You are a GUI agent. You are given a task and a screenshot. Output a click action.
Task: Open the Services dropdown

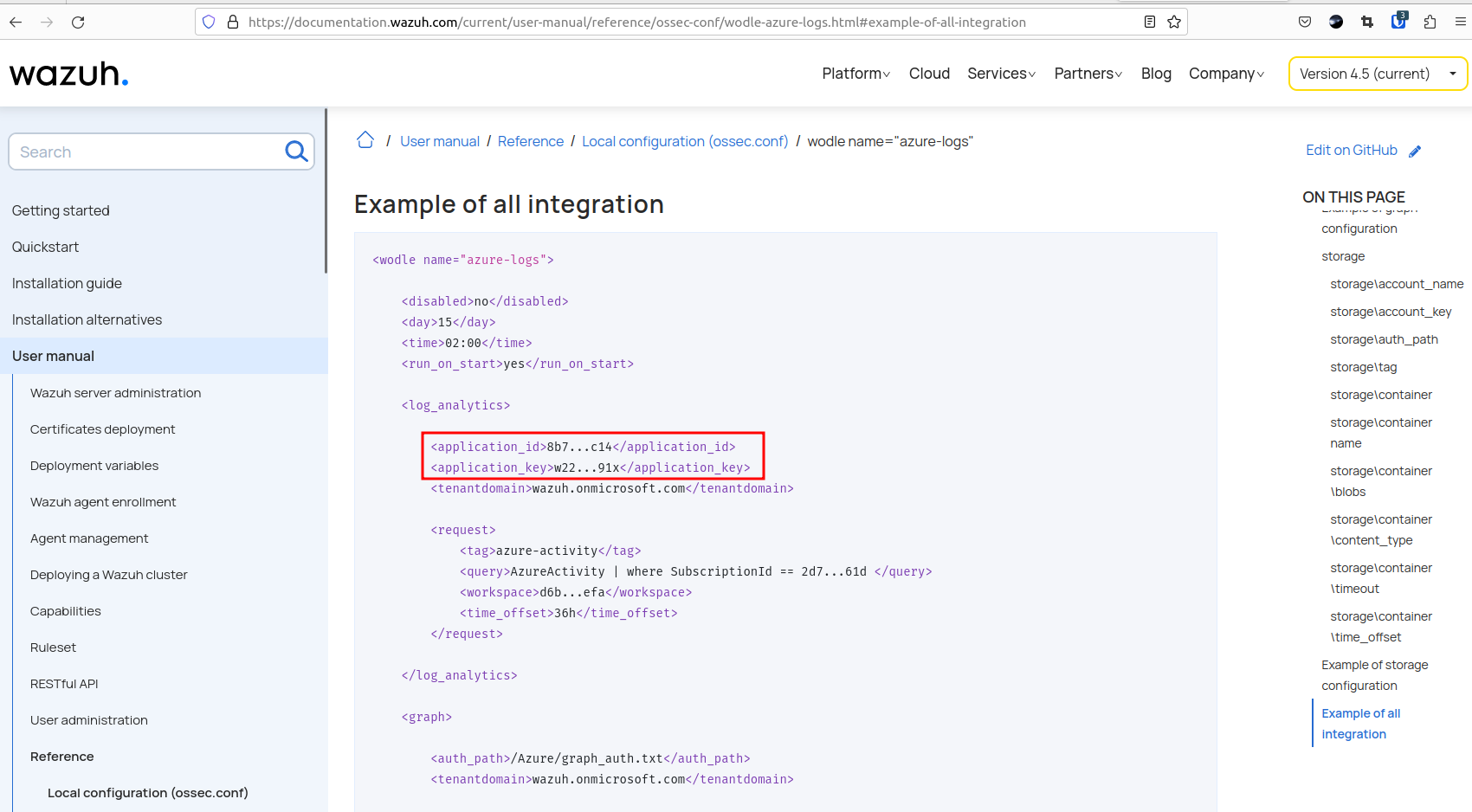point(999,74)
